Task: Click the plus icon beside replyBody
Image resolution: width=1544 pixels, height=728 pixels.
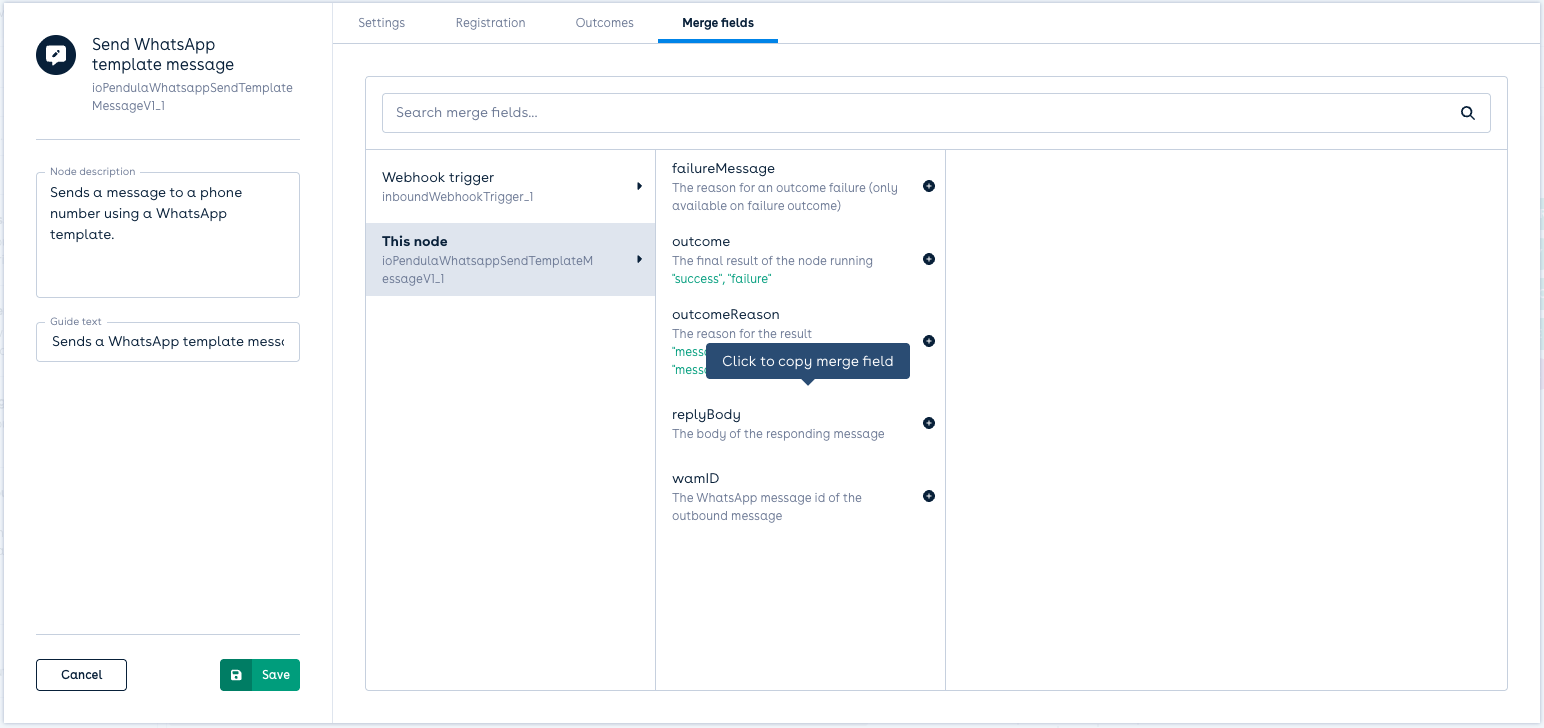Action: point(928,423)
